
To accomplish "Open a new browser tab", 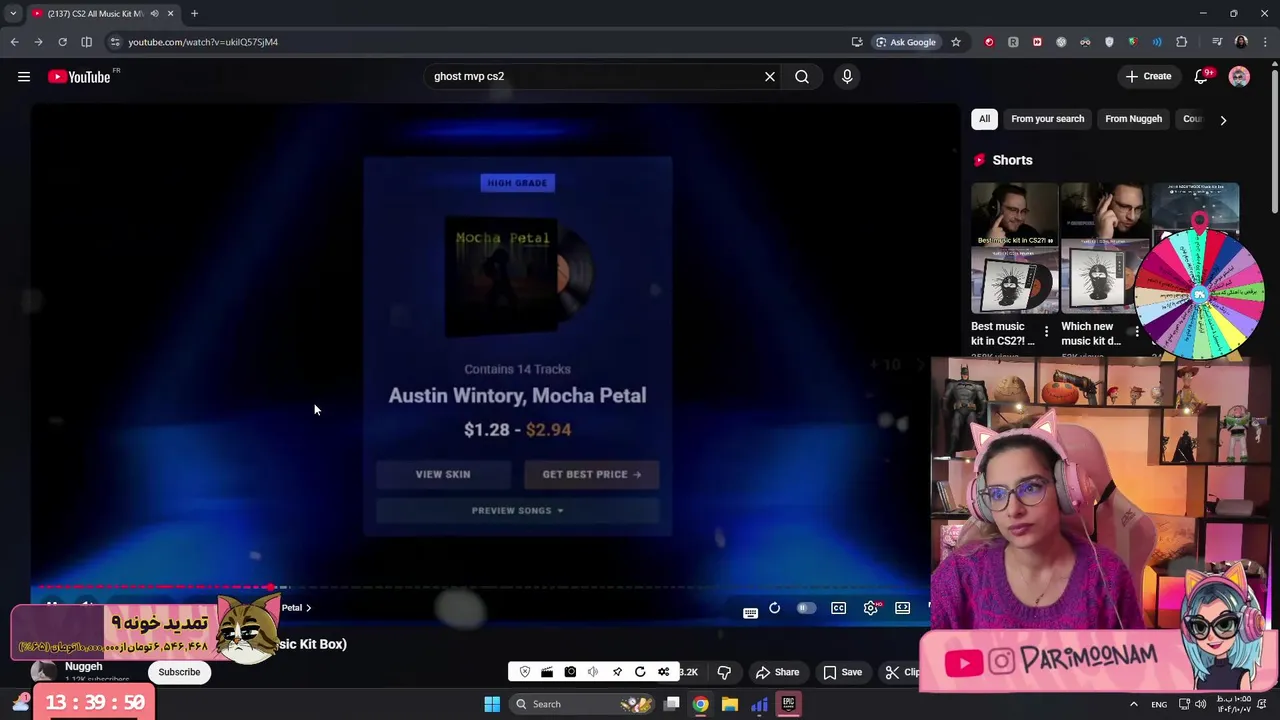I will point(194,13).
